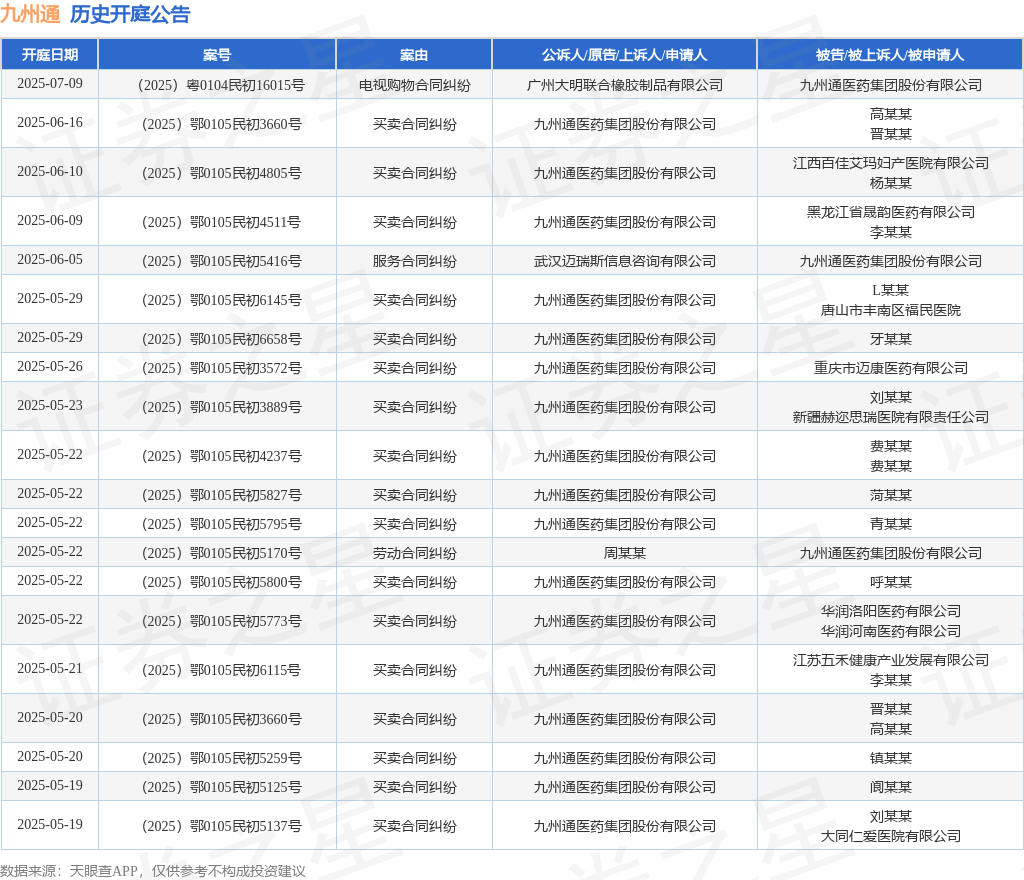Click the defendant 阎某某

click(891, 787)
